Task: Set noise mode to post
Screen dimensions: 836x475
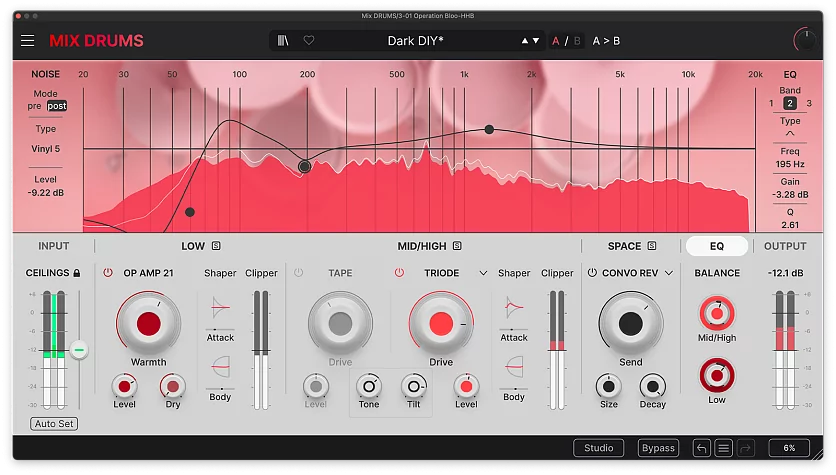Action: [x=57, y=106]
